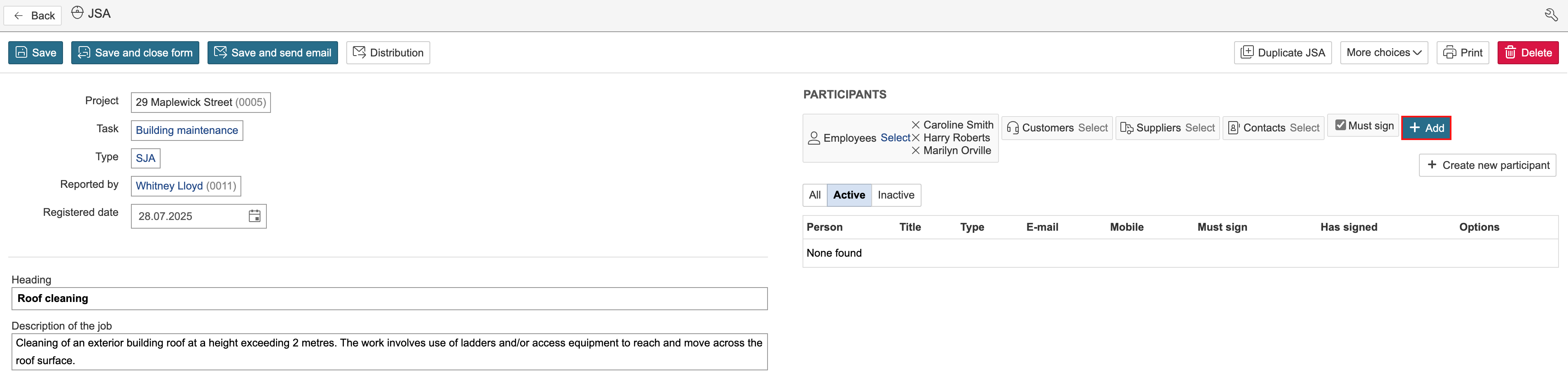Open the calendar date picker icon

click(x=254, y=216)
